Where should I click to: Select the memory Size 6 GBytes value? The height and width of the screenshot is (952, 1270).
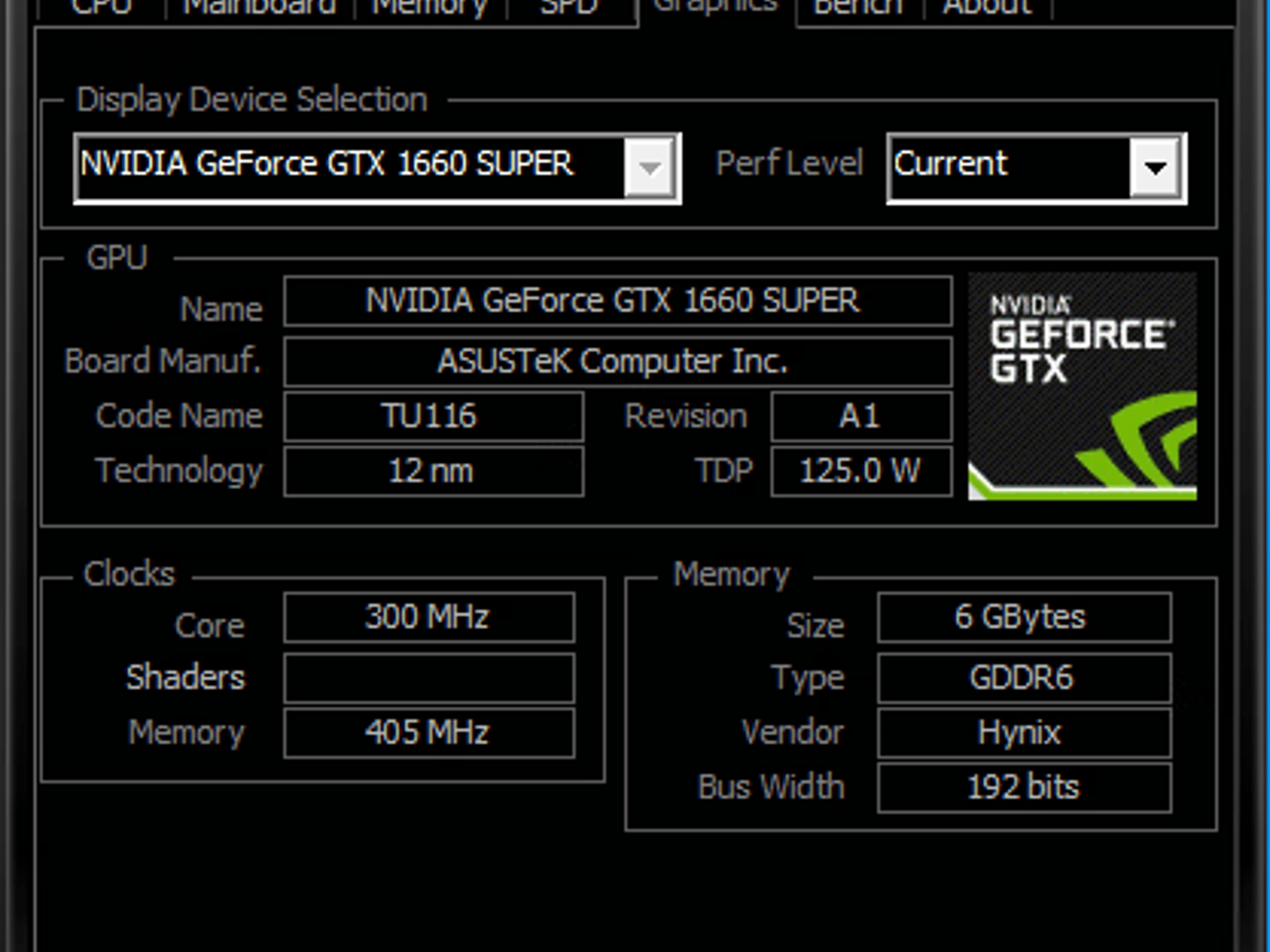(x=1024, y=617)
